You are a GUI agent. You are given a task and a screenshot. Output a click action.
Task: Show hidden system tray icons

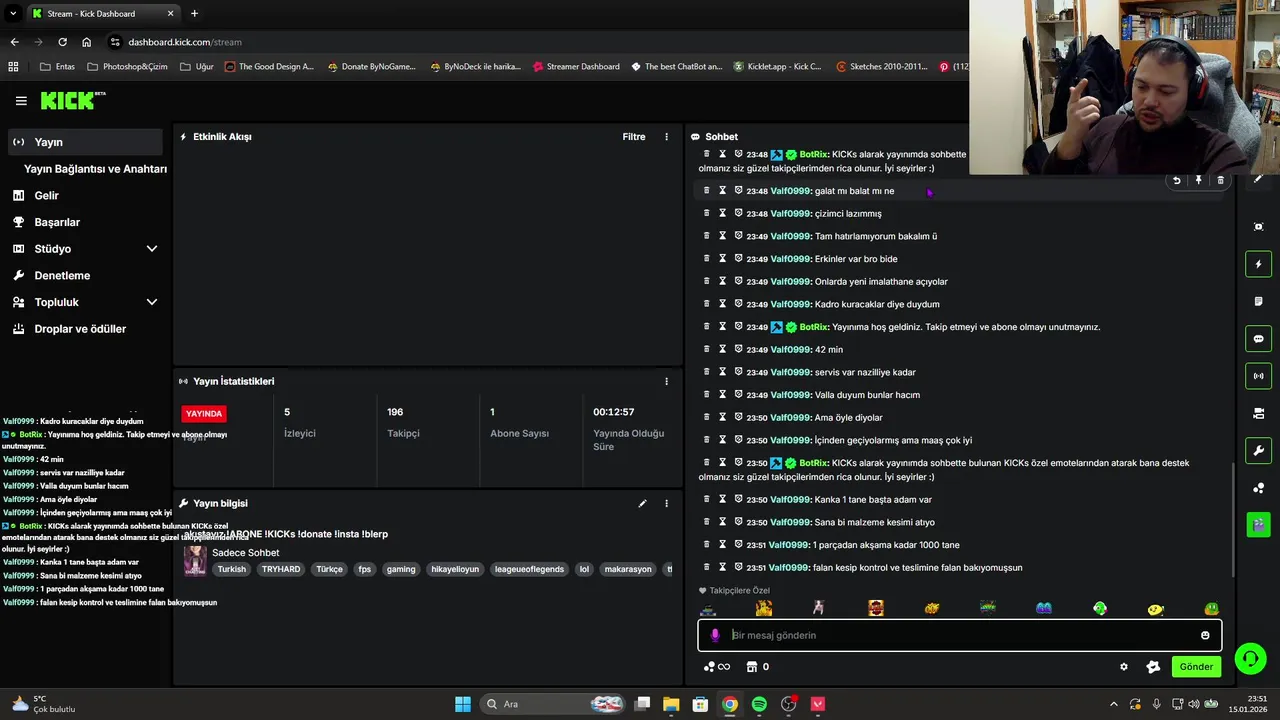coord(1114,704)
